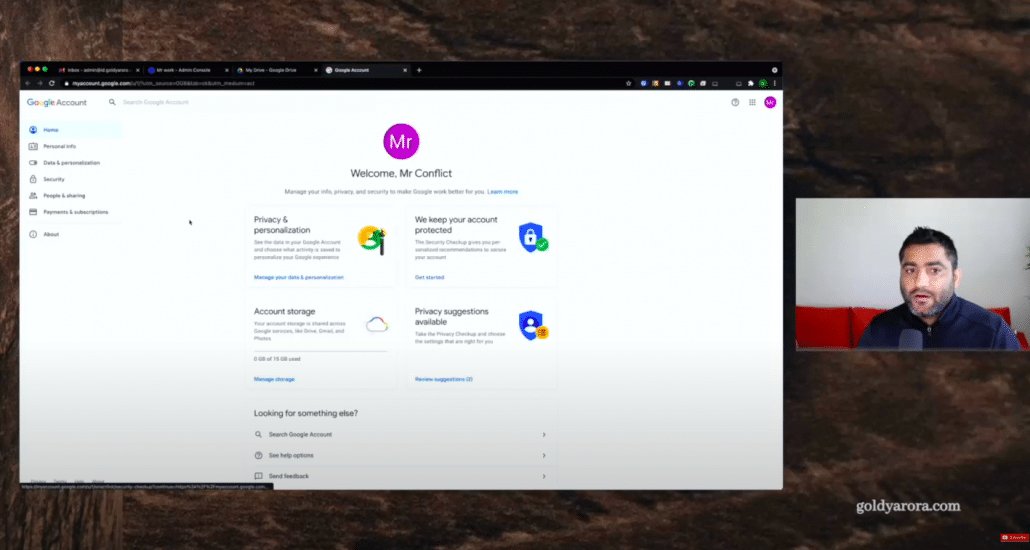
Task: Click Manage your data & personalization
Action: tap(299, 277)
